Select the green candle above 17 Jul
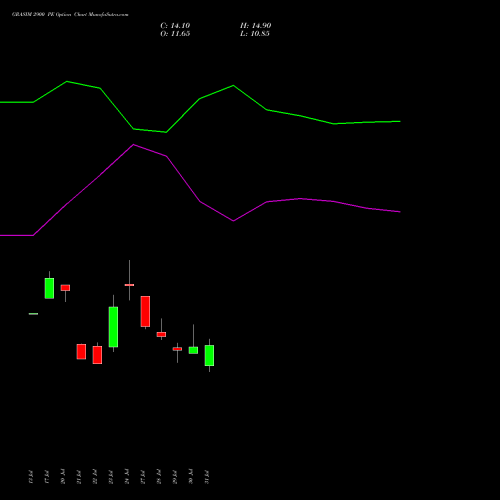 [x=49, y=288]
